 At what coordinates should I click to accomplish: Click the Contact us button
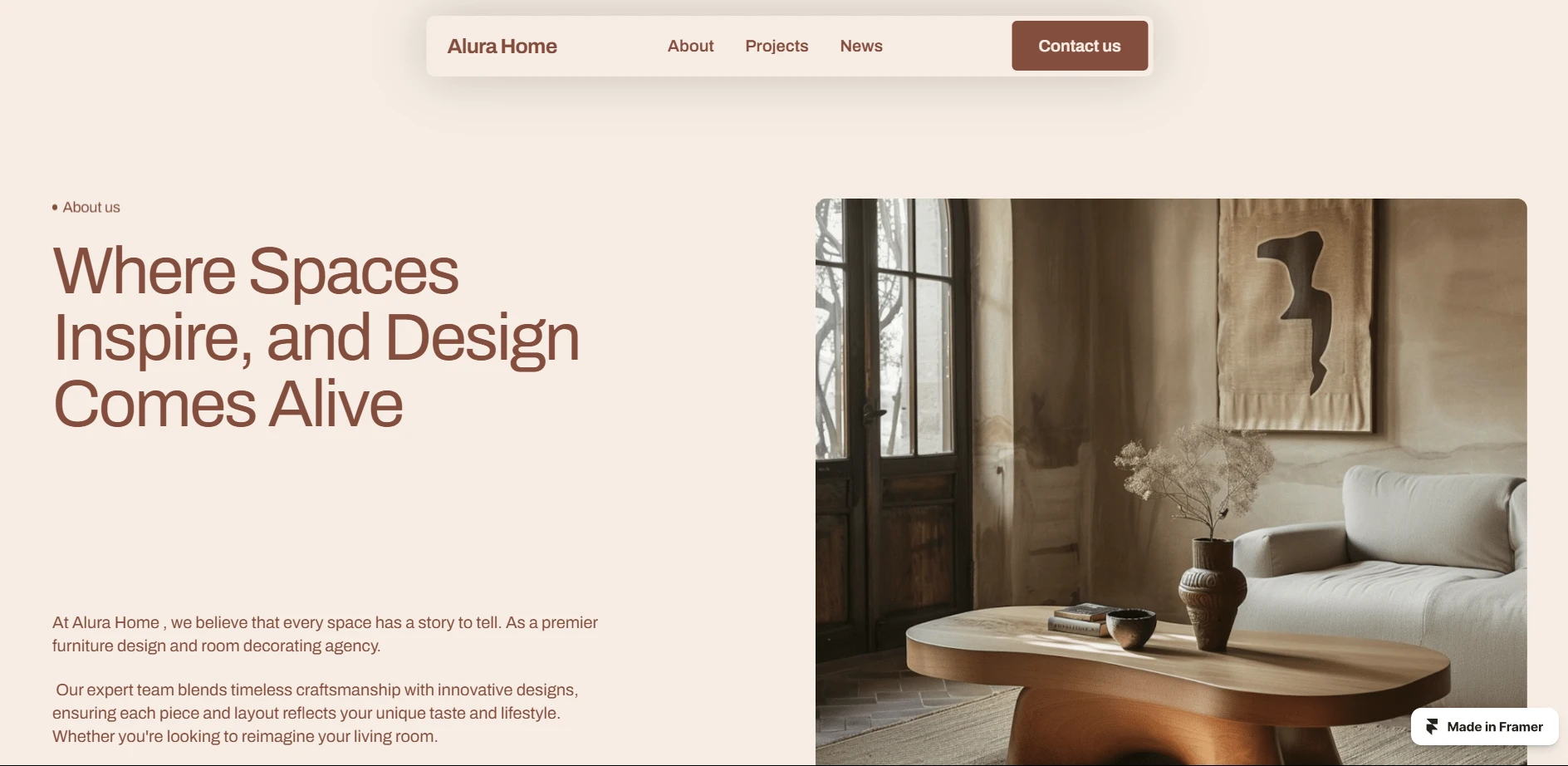pyautogui.click(x=1080, y=46)
